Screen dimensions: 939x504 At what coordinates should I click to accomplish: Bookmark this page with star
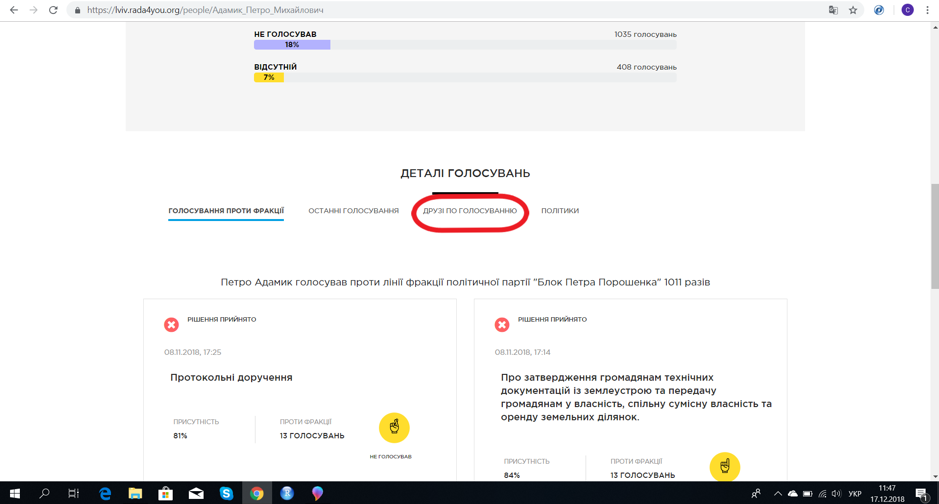(x=853, y=10)
